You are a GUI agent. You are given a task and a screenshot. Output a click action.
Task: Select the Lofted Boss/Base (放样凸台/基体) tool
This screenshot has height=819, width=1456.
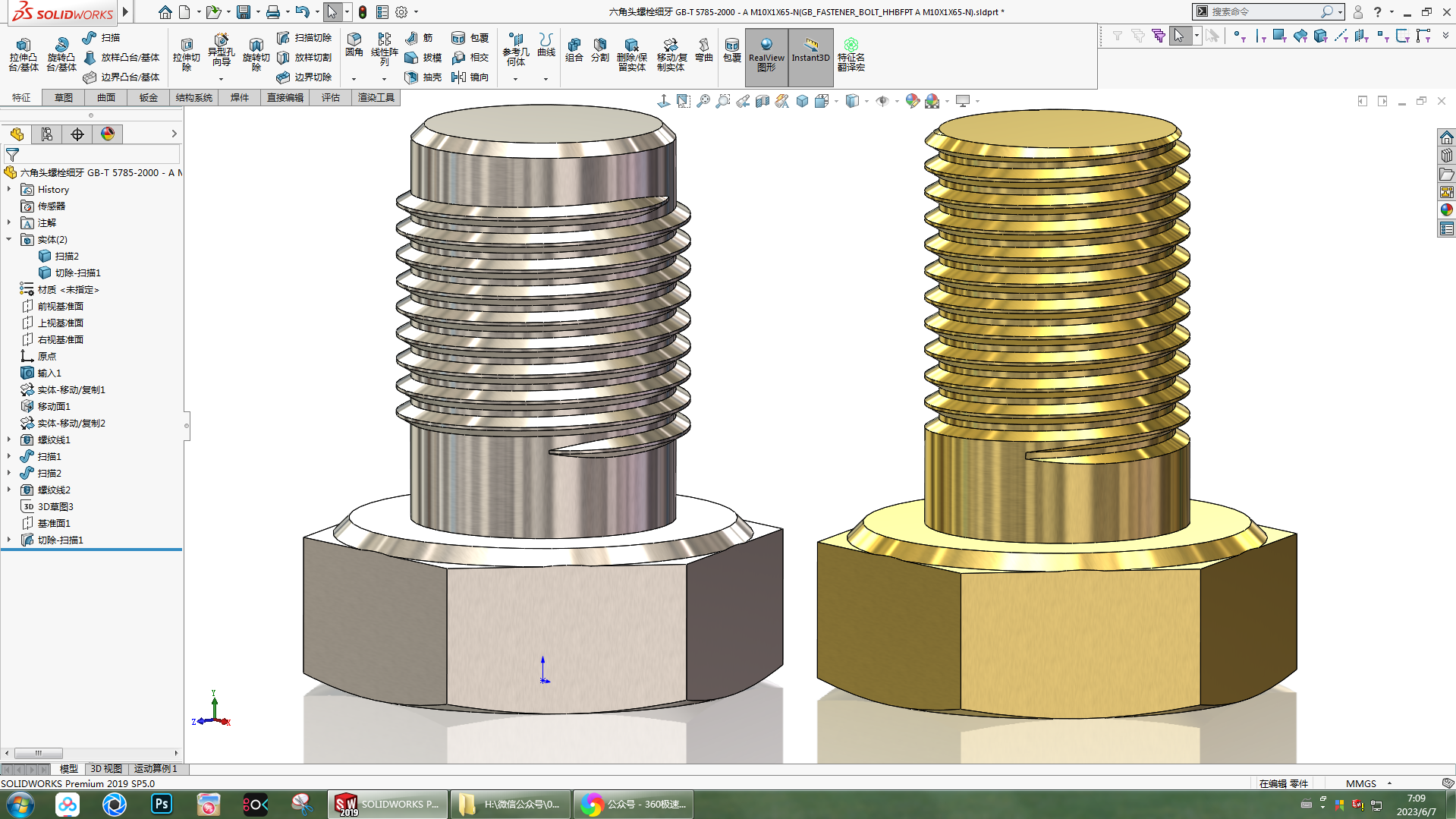coord(121,57)
